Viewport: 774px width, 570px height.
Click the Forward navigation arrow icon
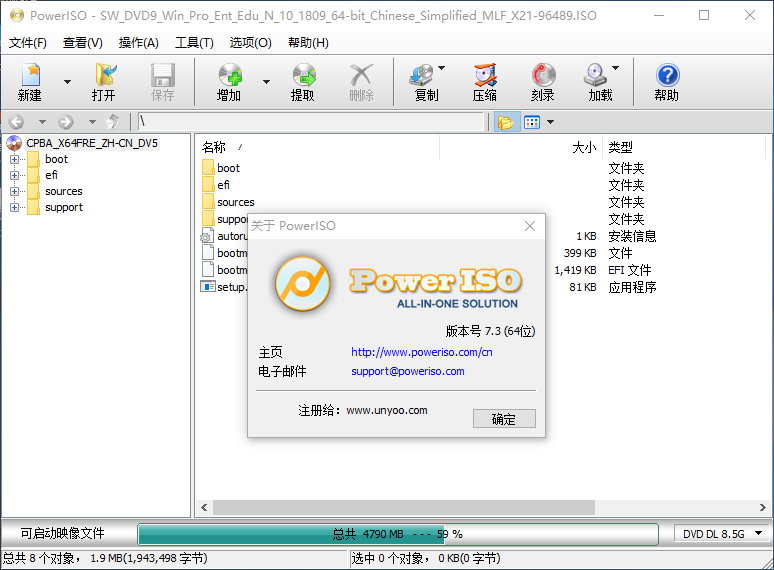coord(66,121)
